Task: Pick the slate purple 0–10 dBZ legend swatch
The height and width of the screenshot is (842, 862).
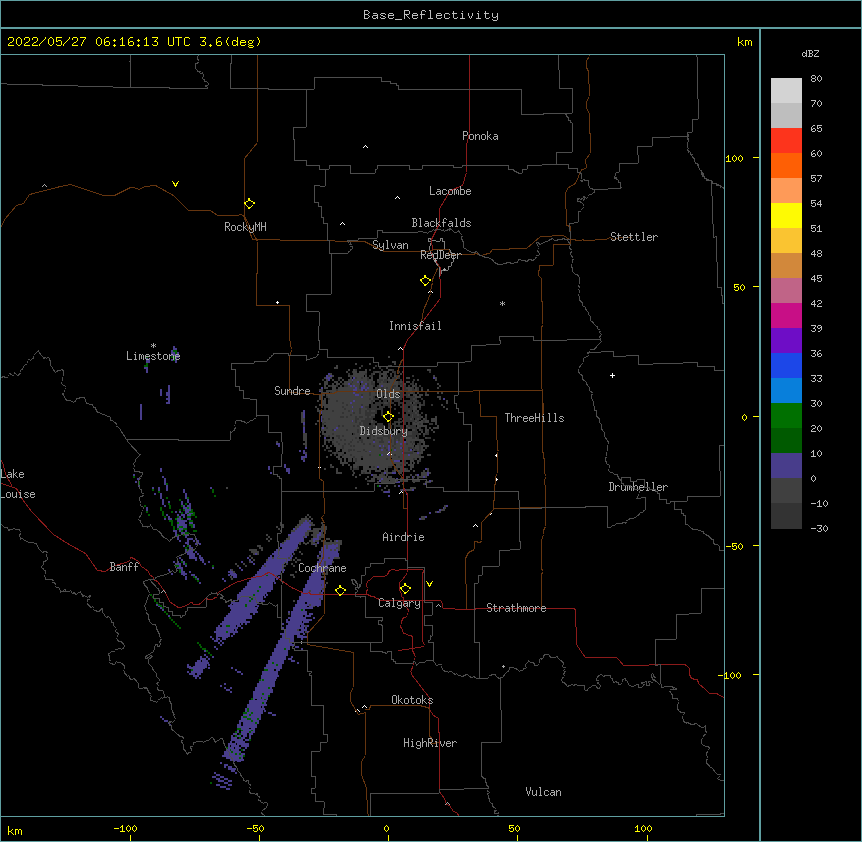Action: click(786, 466)
